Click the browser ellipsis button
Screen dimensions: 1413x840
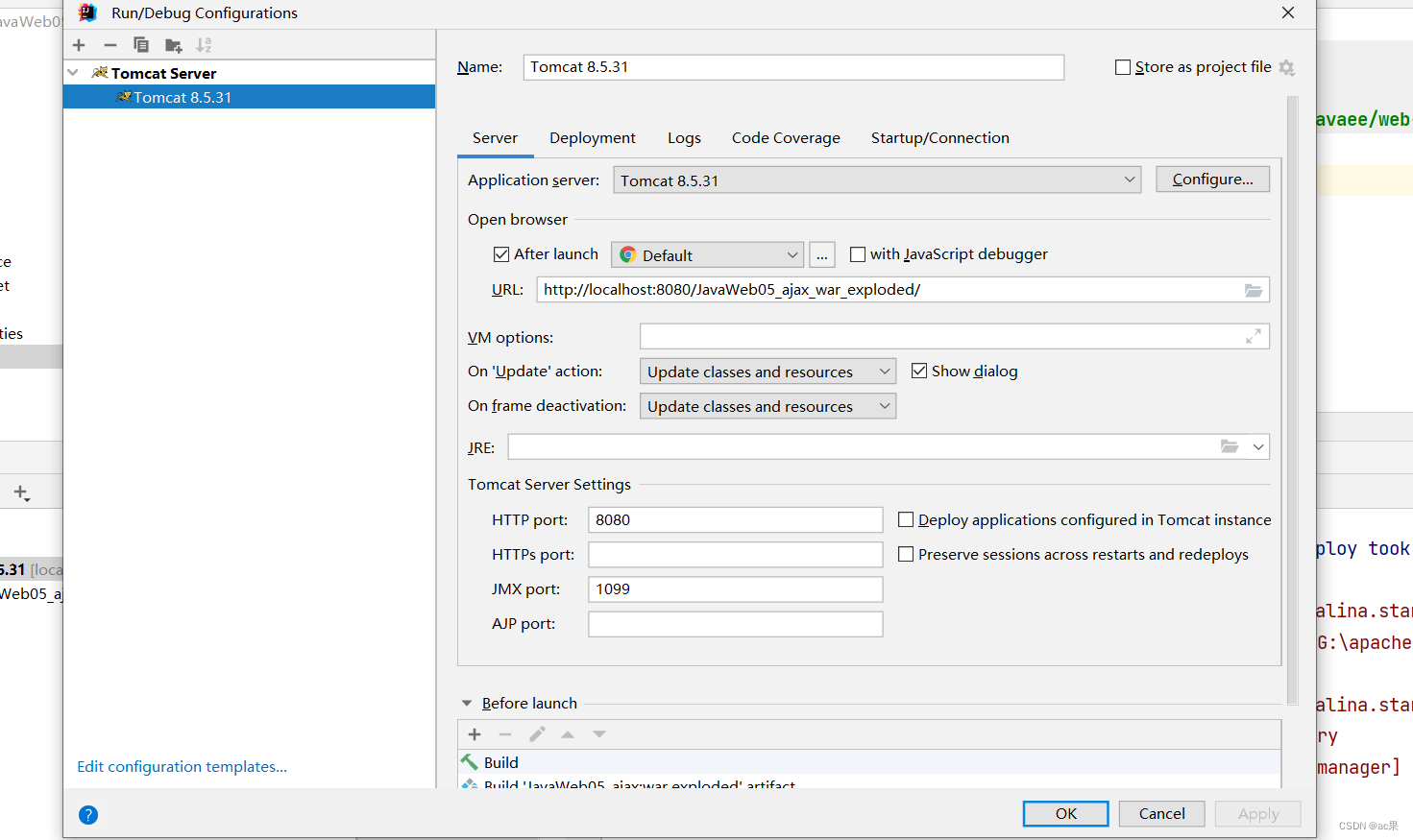(822, 254)
